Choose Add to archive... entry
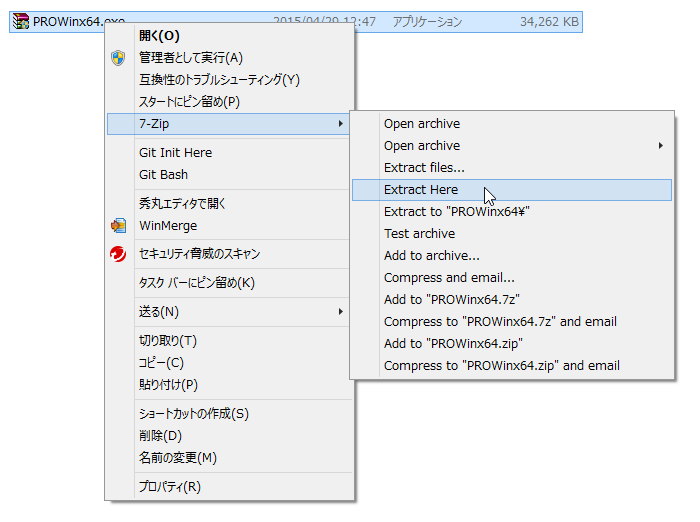The height and width of the screenshot is (522, 700). click(x=431, y=256)
